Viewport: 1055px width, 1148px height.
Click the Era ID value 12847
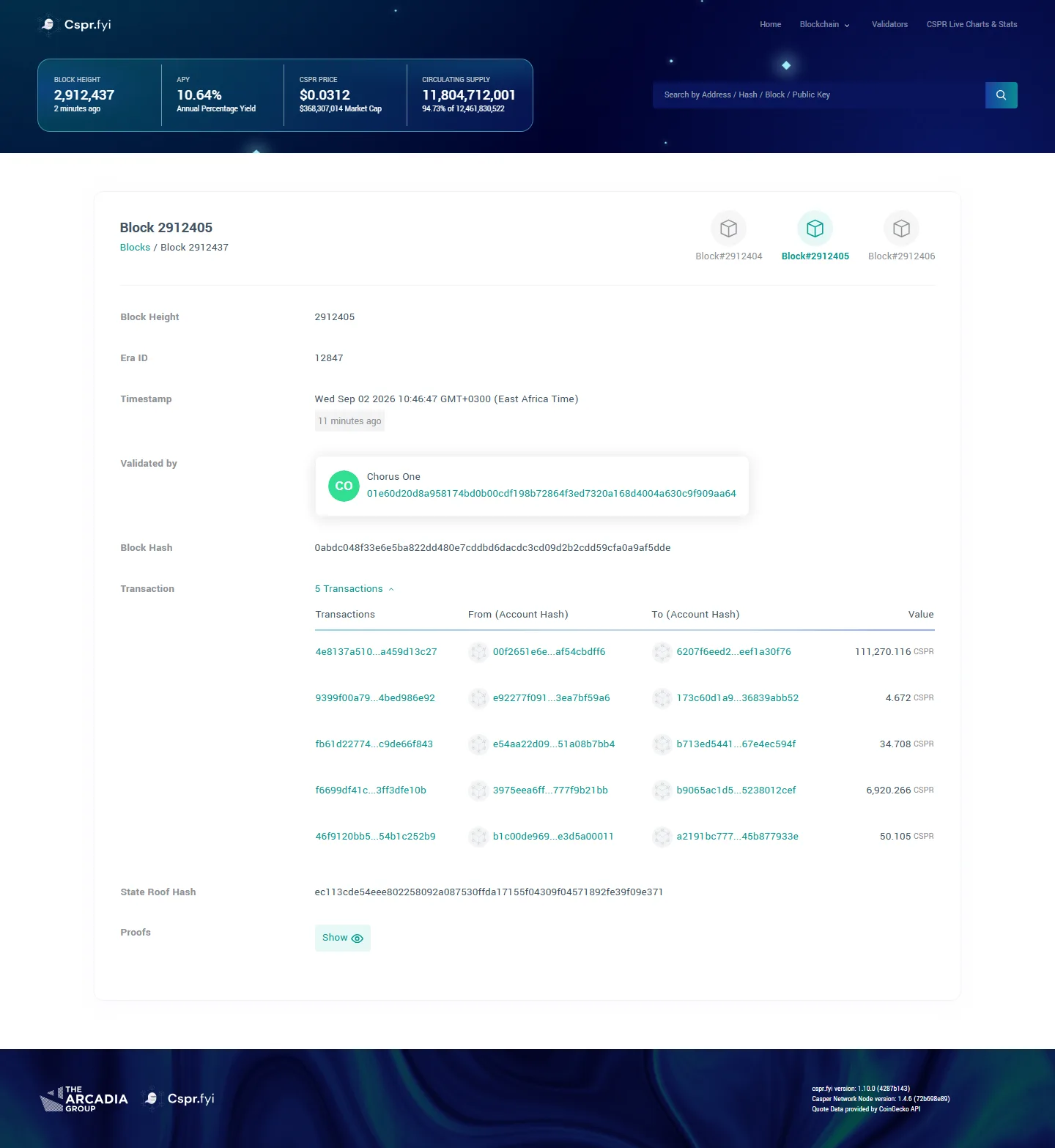[329, 358]
